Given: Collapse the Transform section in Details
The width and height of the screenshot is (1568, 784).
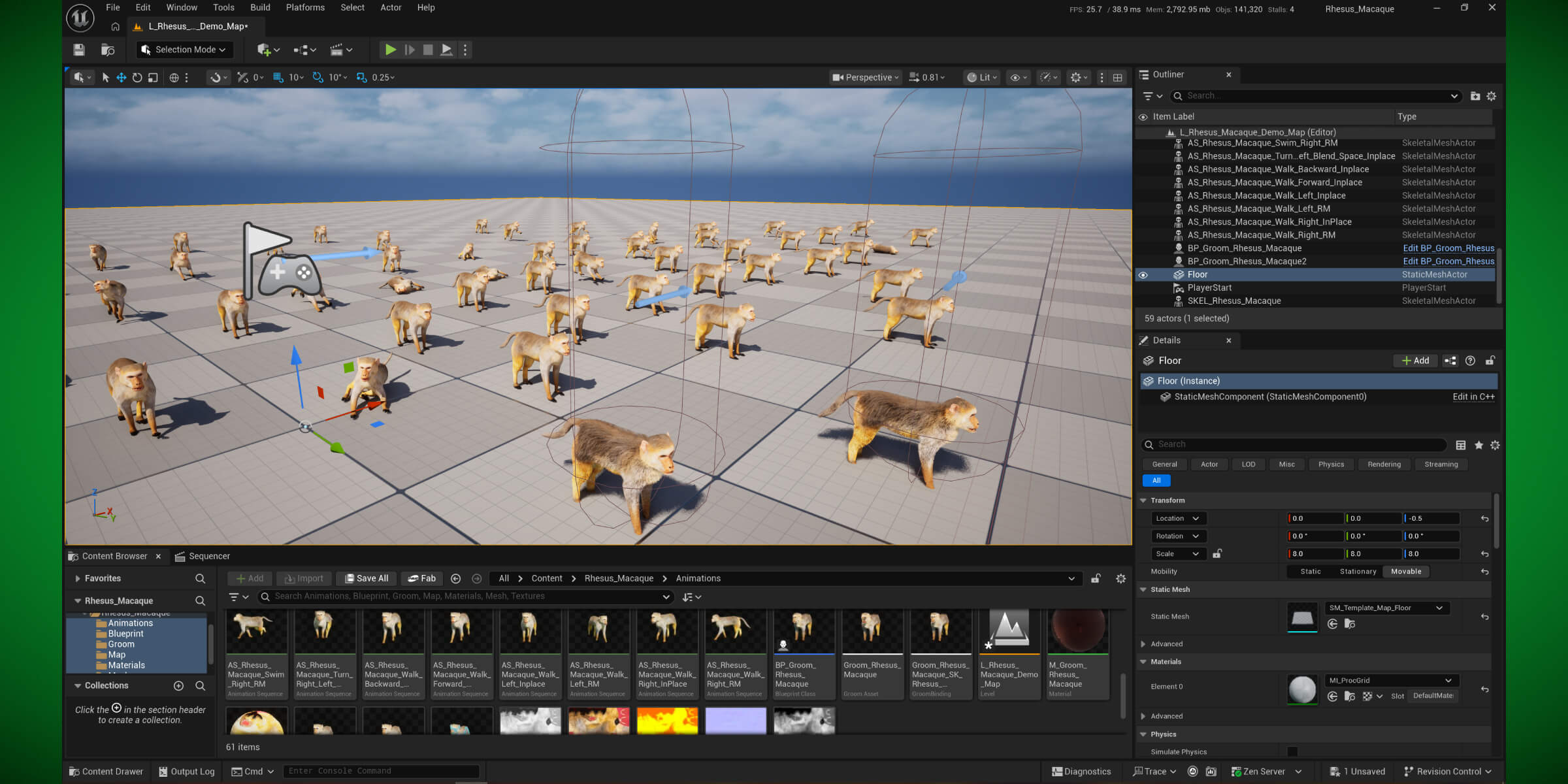Looking at the screenshot, I should [x=1143, y=500].
